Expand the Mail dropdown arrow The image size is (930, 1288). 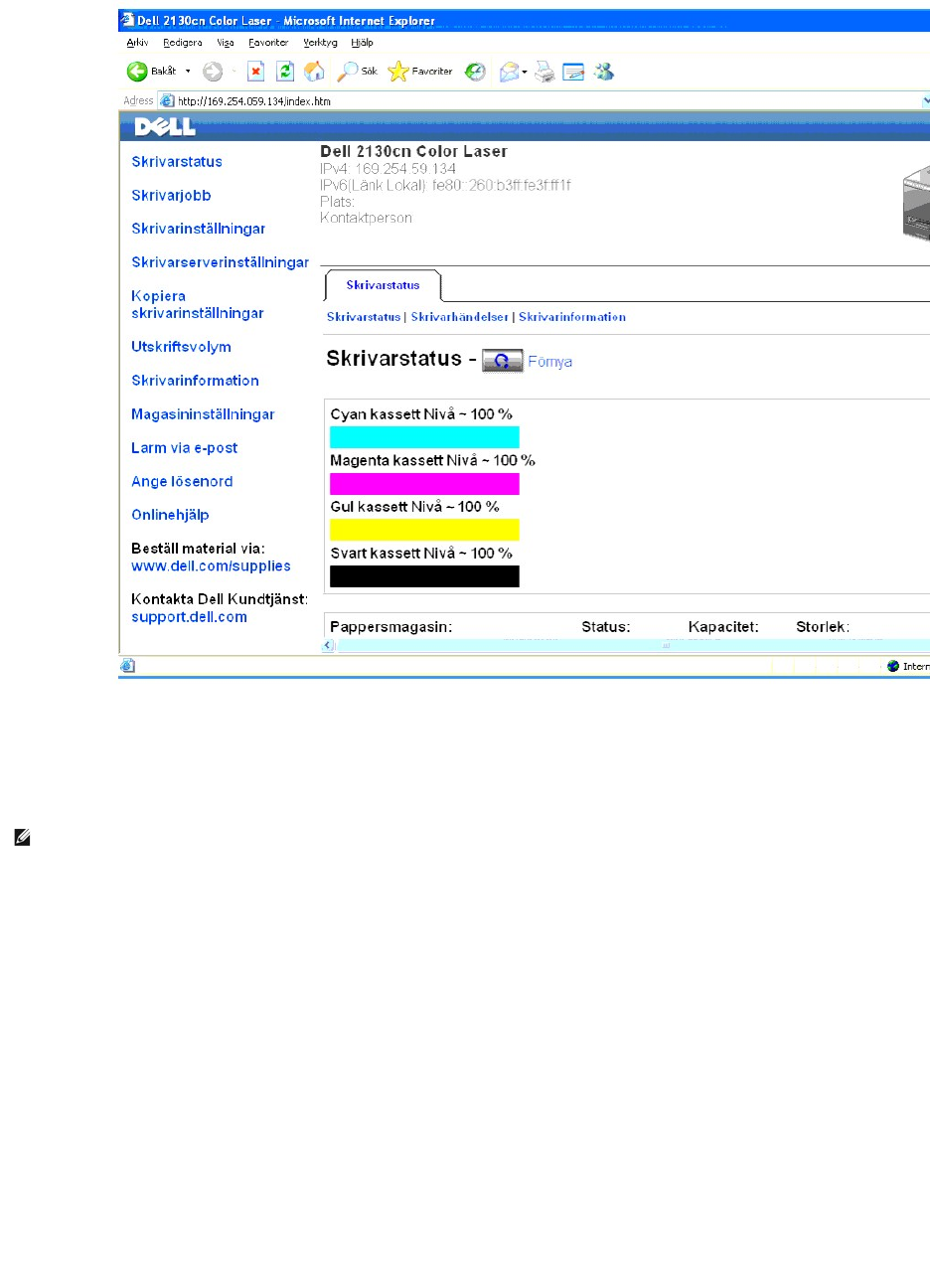point(526,72)
